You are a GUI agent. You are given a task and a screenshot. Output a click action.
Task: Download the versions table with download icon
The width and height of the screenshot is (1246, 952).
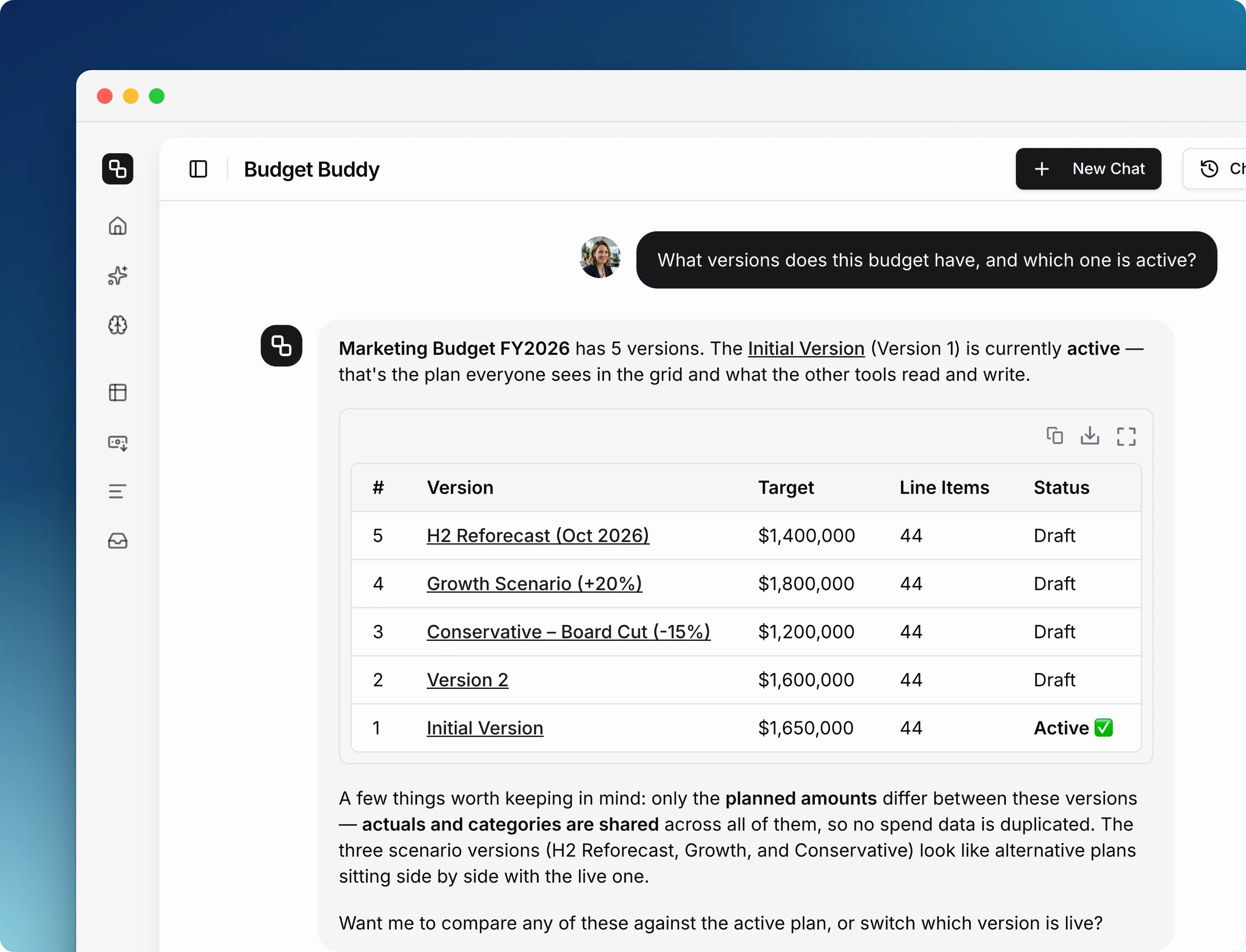[1090, 436]
